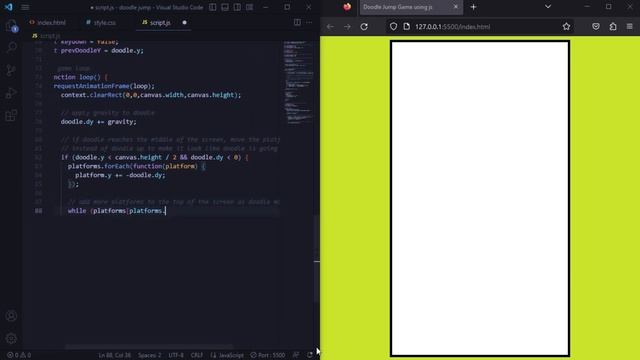Screen dimensions: 640x360
Task: Click Firefox tracking protection shield icon
Action: pyautogui.click(x=393, y=27)
